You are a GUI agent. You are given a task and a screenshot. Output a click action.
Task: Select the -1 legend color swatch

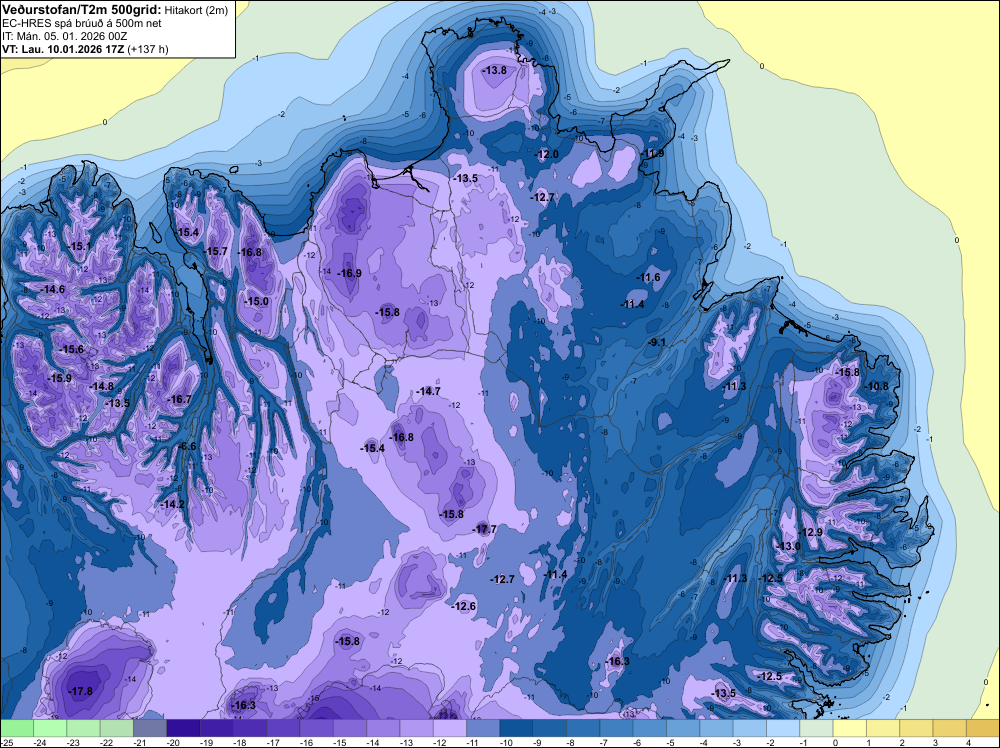tap(816, 728)
